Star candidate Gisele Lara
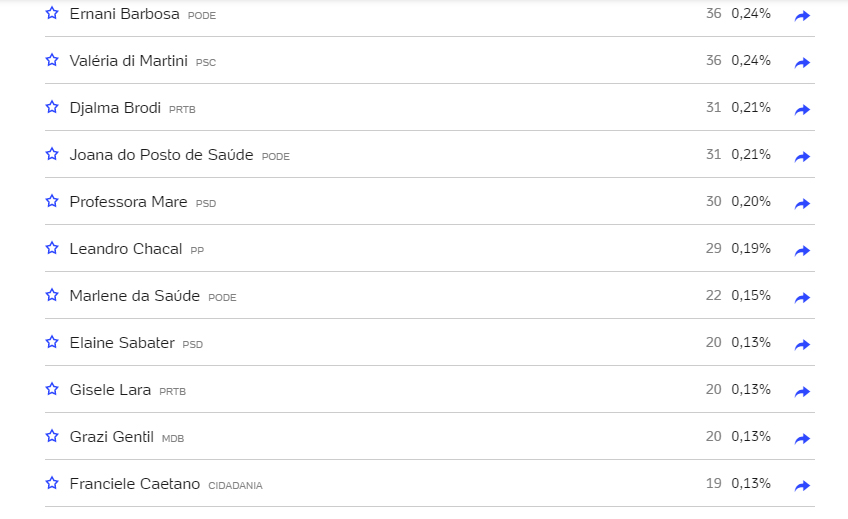The image size is (848, 519). tap(52, 389)
